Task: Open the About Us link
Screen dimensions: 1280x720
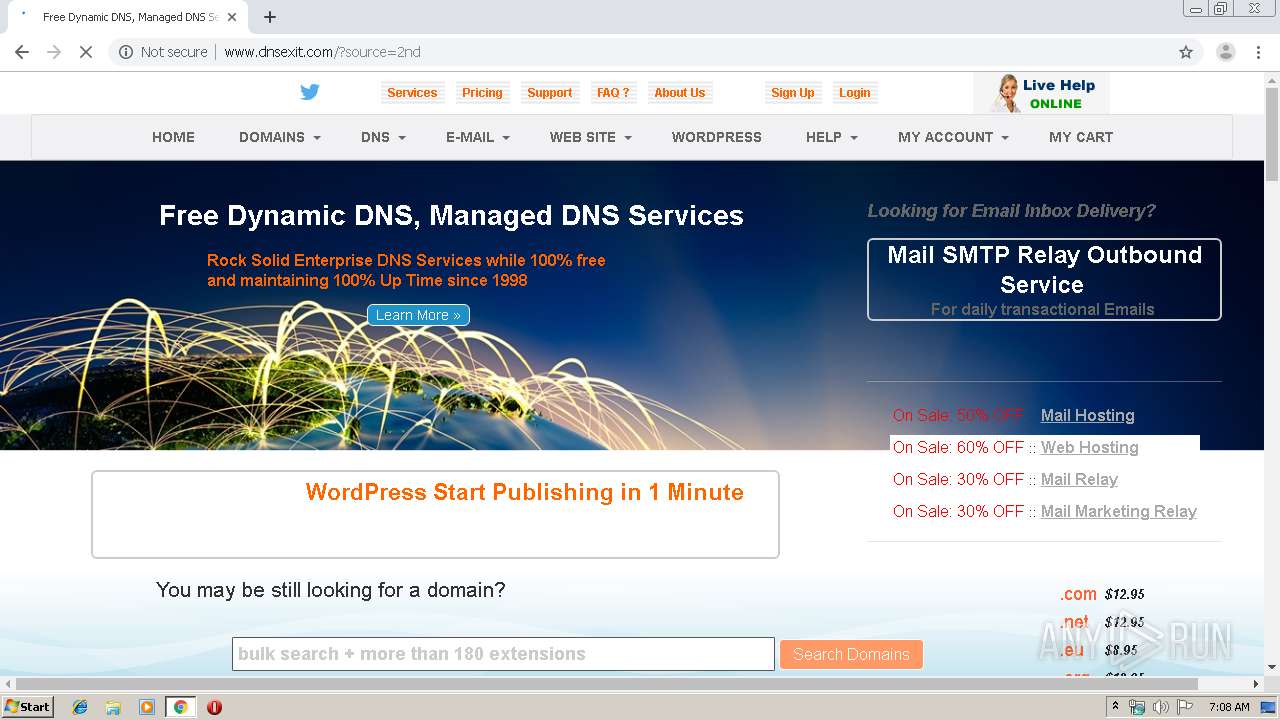Action: click(x=680, y=93)
